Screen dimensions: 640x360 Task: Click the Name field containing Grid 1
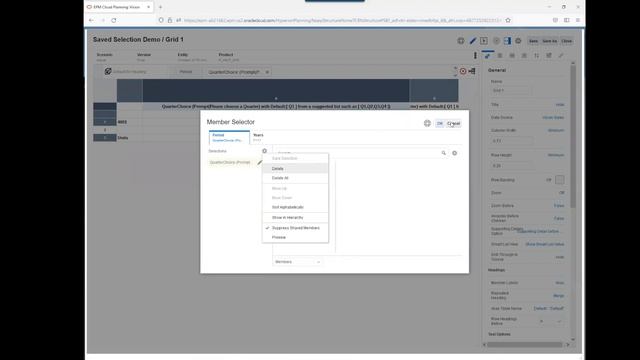click(x=511, y=91)
